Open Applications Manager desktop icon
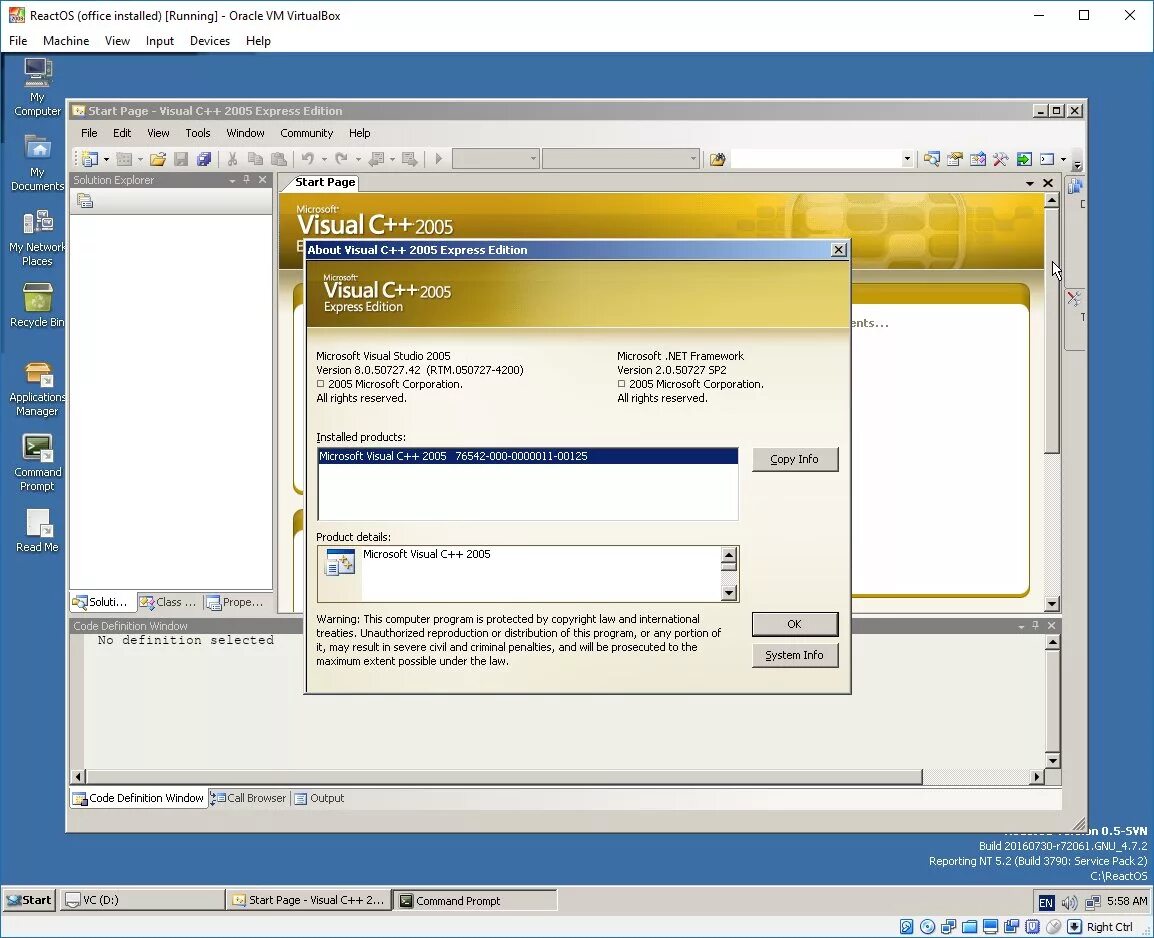Image resolution: width=1154 pixels, height=938 pixels. [38, 390]
